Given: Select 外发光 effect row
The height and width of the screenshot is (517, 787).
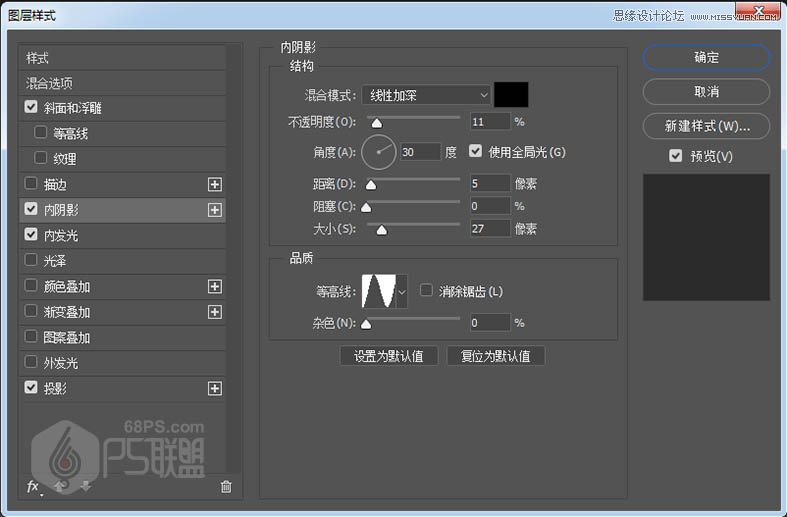Looking at the screenshot, I should (x=122, y=363).
